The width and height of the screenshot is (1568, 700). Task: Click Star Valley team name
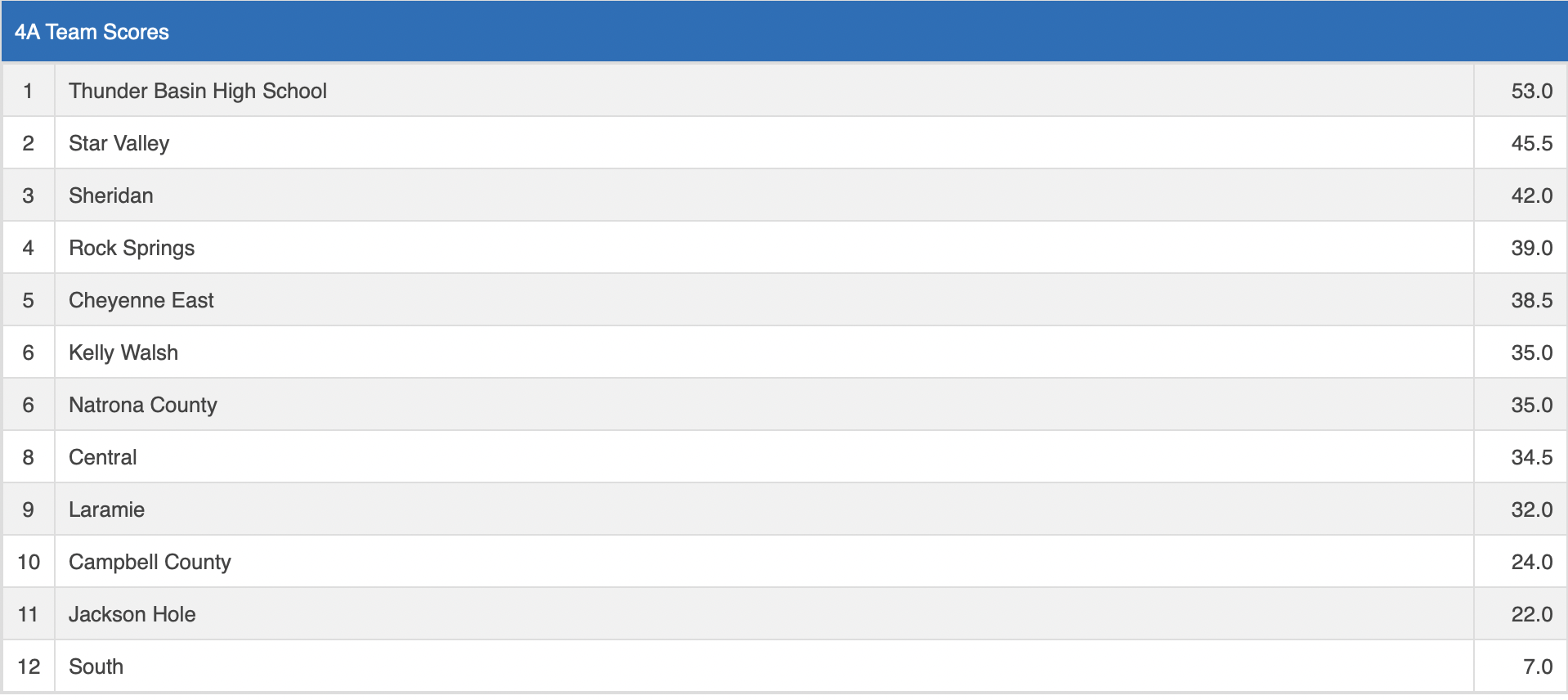pyautogui.click(x=119, y=143)
